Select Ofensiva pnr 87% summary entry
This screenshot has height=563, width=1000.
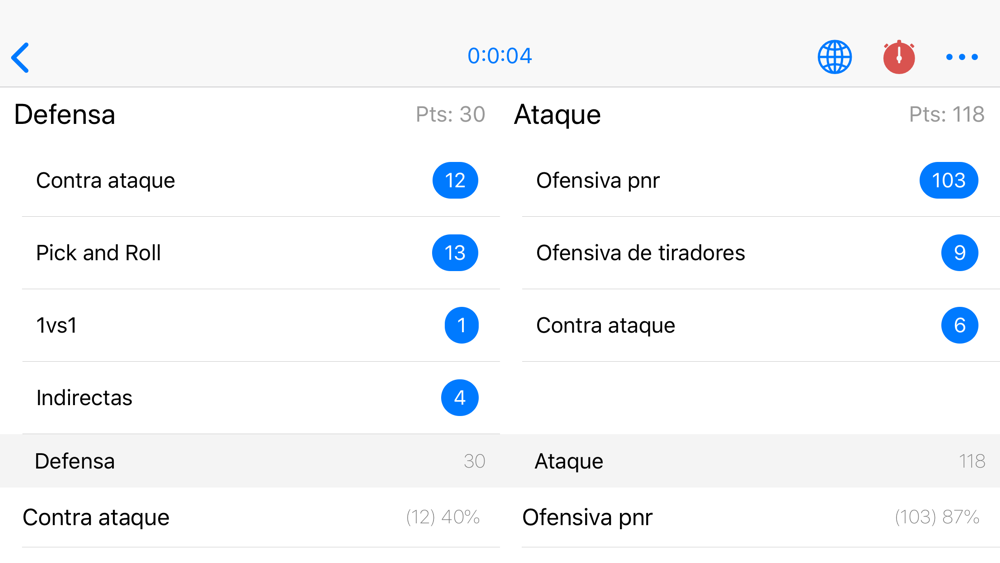tap(750, 517)
